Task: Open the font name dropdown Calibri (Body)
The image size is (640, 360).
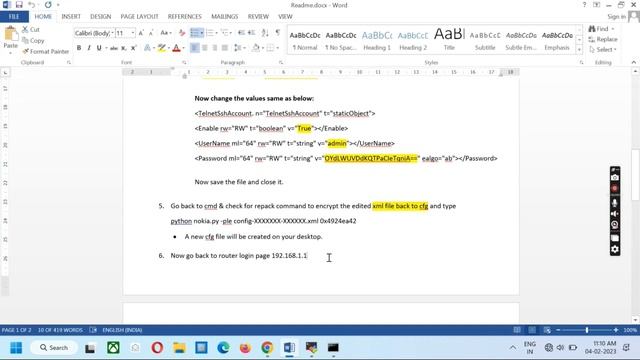Action: (x=112, y=33)
